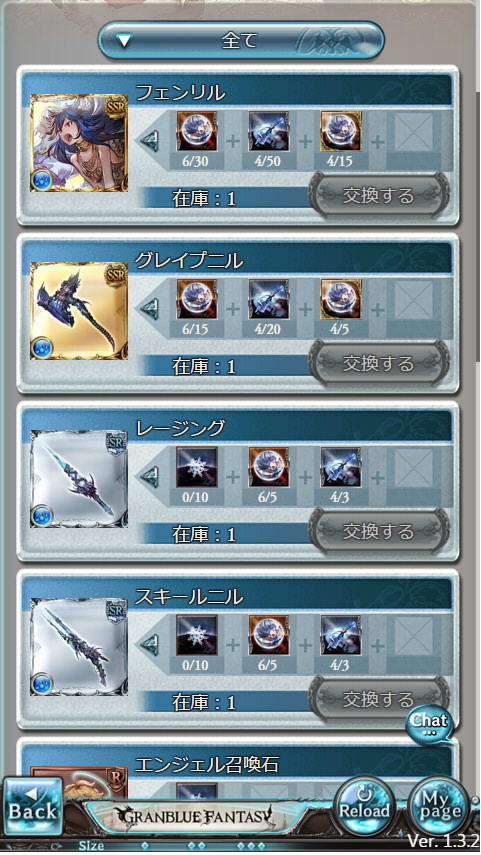Expand the arrow beside グレイプニル materials
Image resolution: width=481 pixels, height=855 pixels.
[150, 310]
